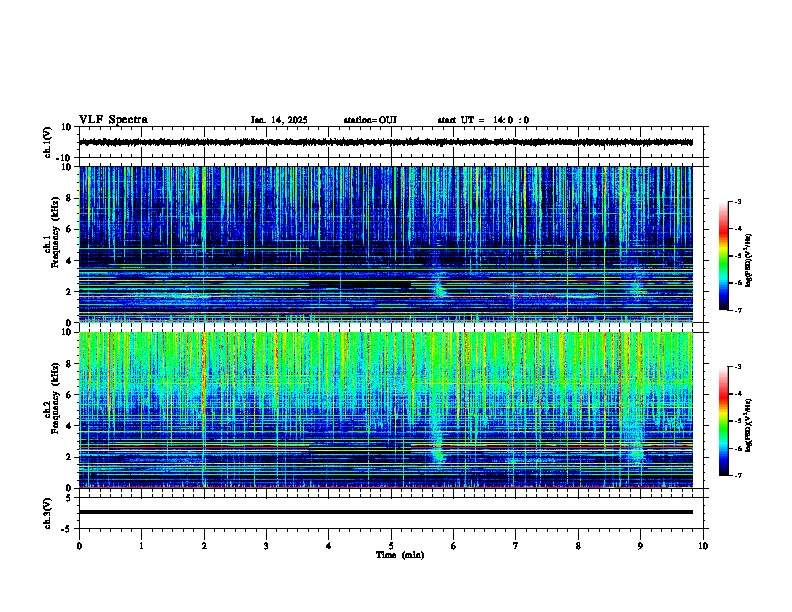Click the 'ch.3(V)' axis label
This screenshot has width=792, height=612.
click(47, 513)
